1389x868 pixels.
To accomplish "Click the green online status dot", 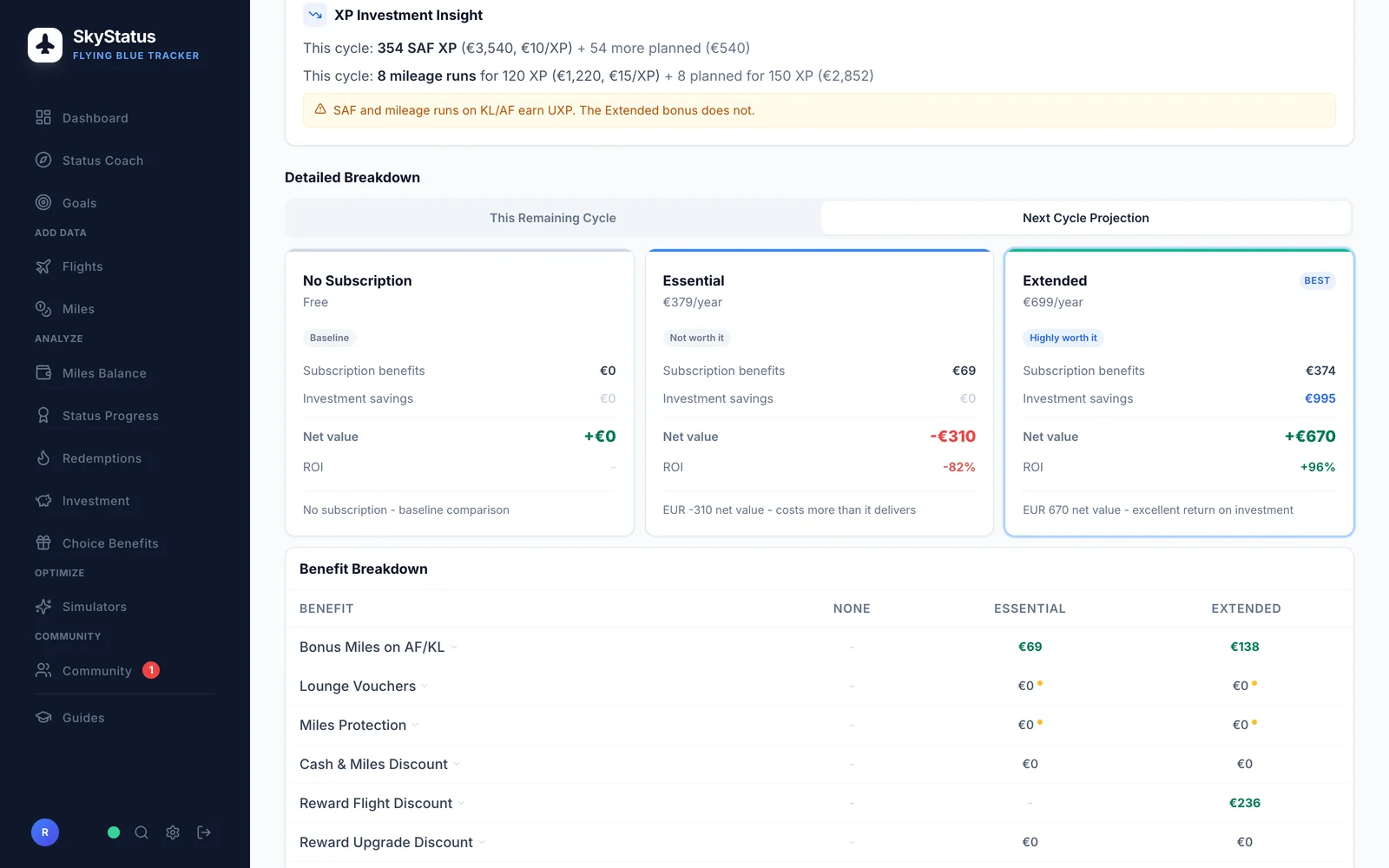I will (x=114, y=832).
